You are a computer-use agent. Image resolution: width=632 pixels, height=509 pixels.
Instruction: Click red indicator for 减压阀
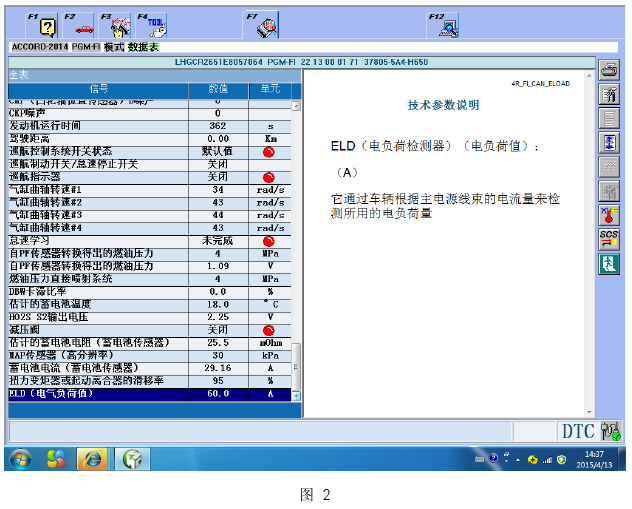pyautogui.click(x=269, y=330)
